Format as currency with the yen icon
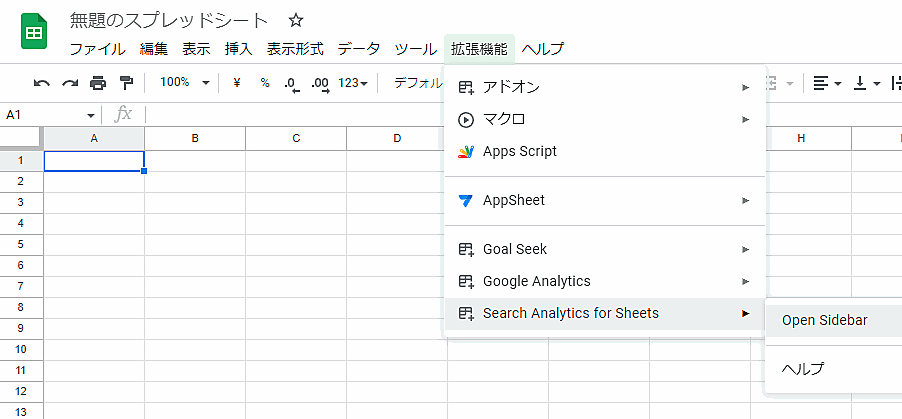Image resolution: width=902 pixels, height=419 pixels. coord(237,83)
